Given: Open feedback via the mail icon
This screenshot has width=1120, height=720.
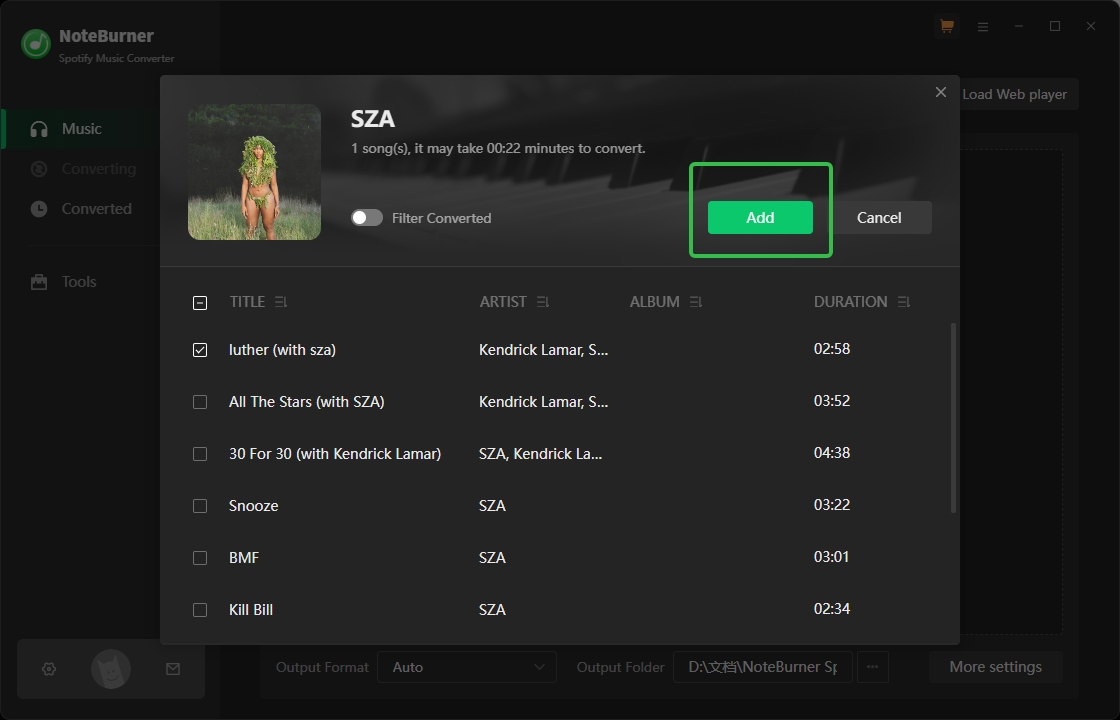Looking at the screenshot, I should 173,668.
